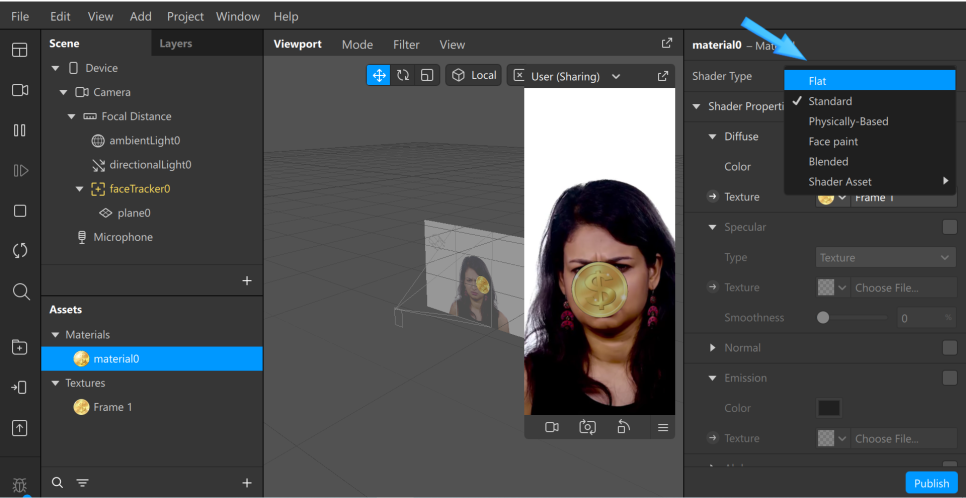This screenshot has width=966, height=498.
Task: Collapse the Camera tree node
Action: click(63, 92)
